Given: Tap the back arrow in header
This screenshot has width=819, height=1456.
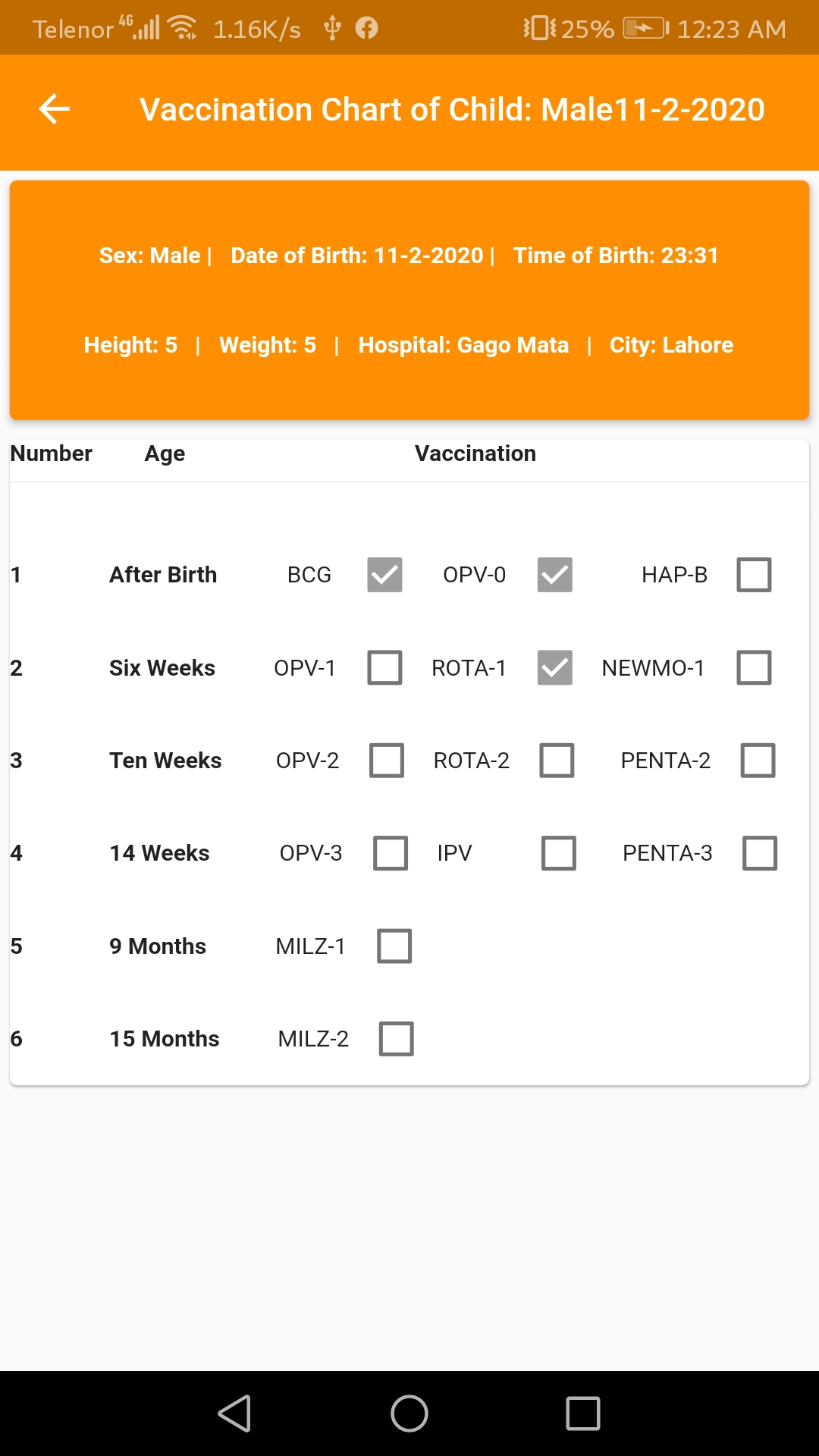Looking at the screenshot, I should click(x=55, y=109).
